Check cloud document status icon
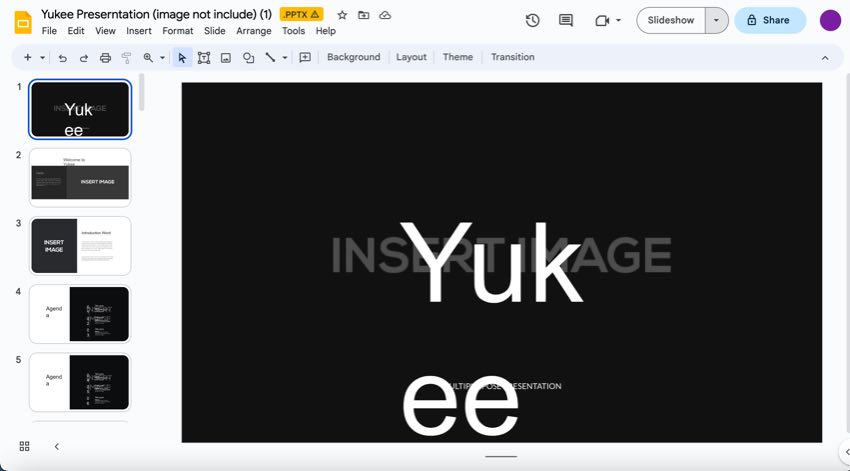Screen dimensions: 850x471 click(385, 15)
